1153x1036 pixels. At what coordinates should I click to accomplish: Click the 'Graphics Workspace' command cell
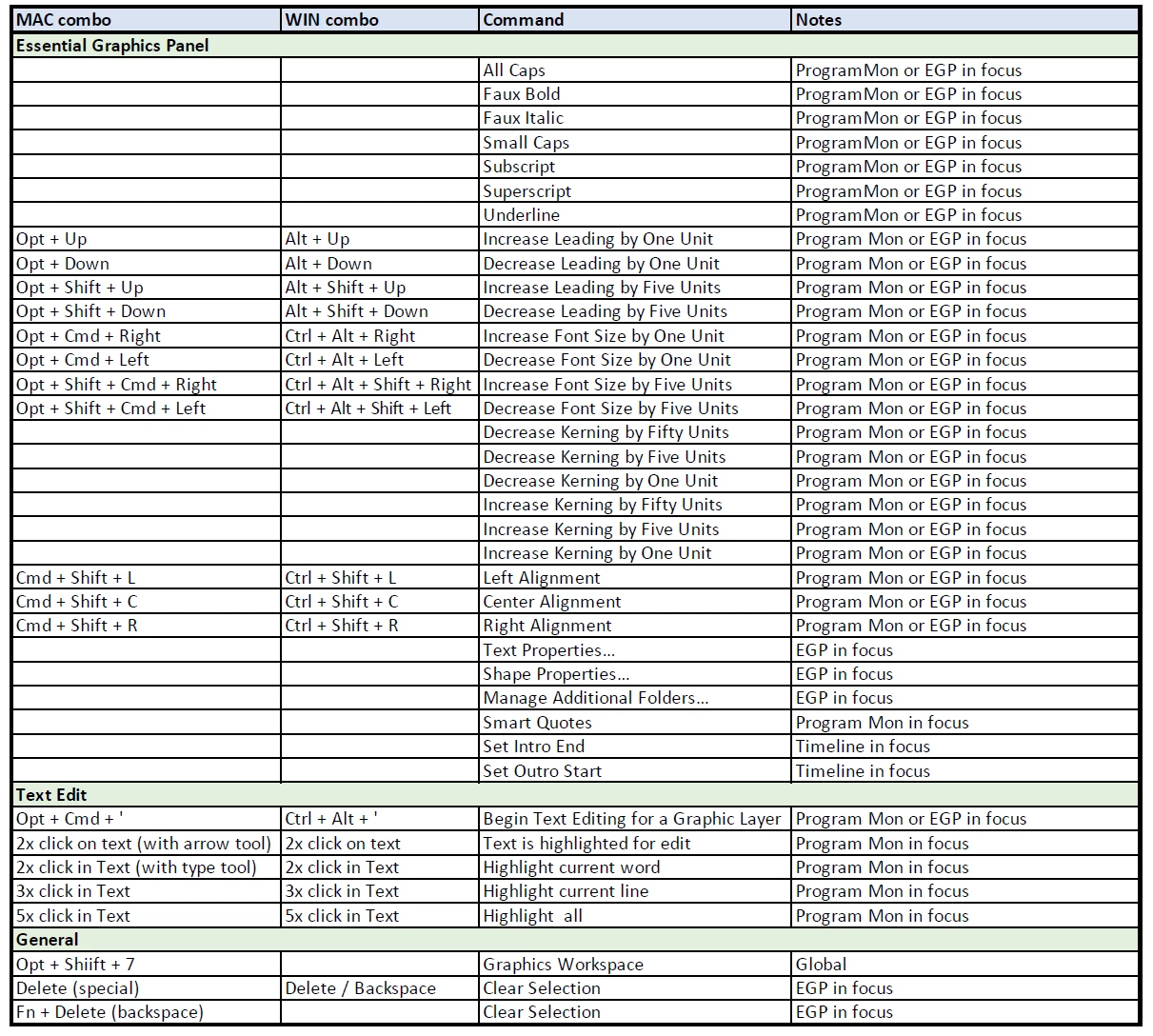[x=635, y=965]
